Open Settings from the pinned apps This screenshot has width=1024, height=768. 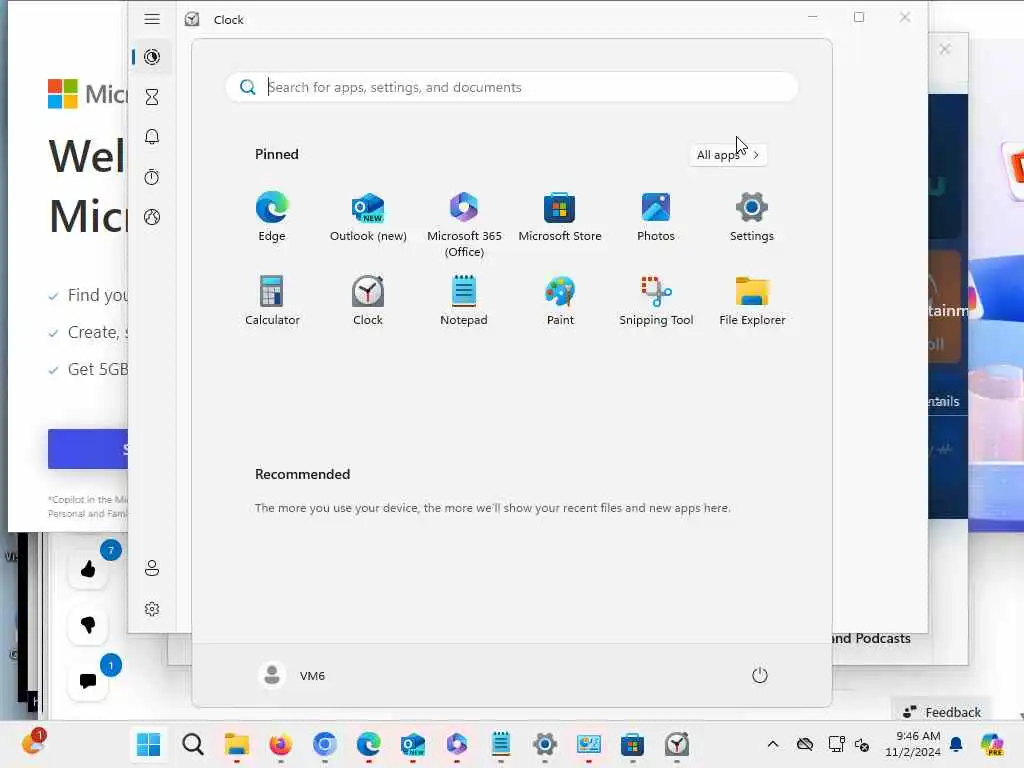tap(752, 217)
